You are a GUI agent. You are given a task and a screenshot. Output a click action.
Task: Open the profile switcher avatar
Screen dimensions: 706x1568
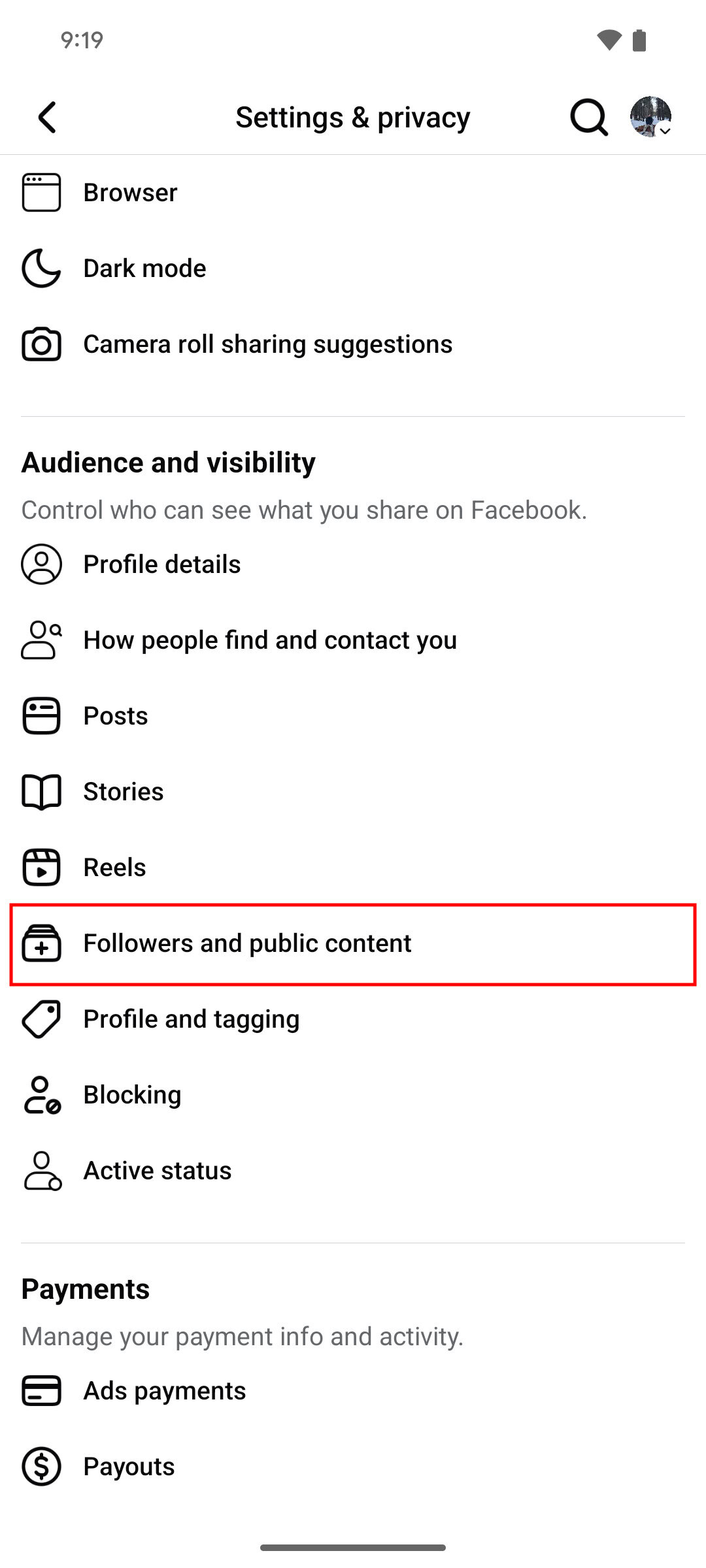(650, 117)
